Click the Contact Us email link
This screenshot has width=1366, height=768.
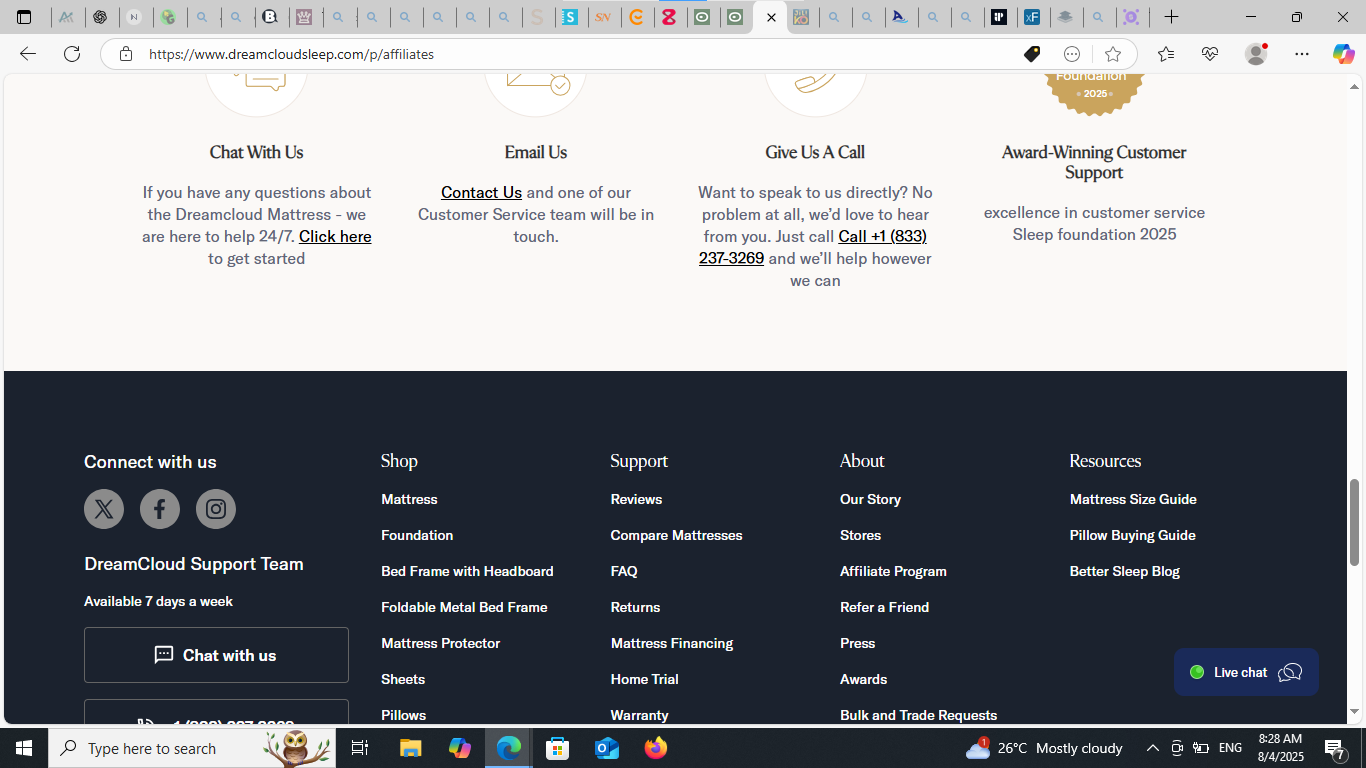481,192
